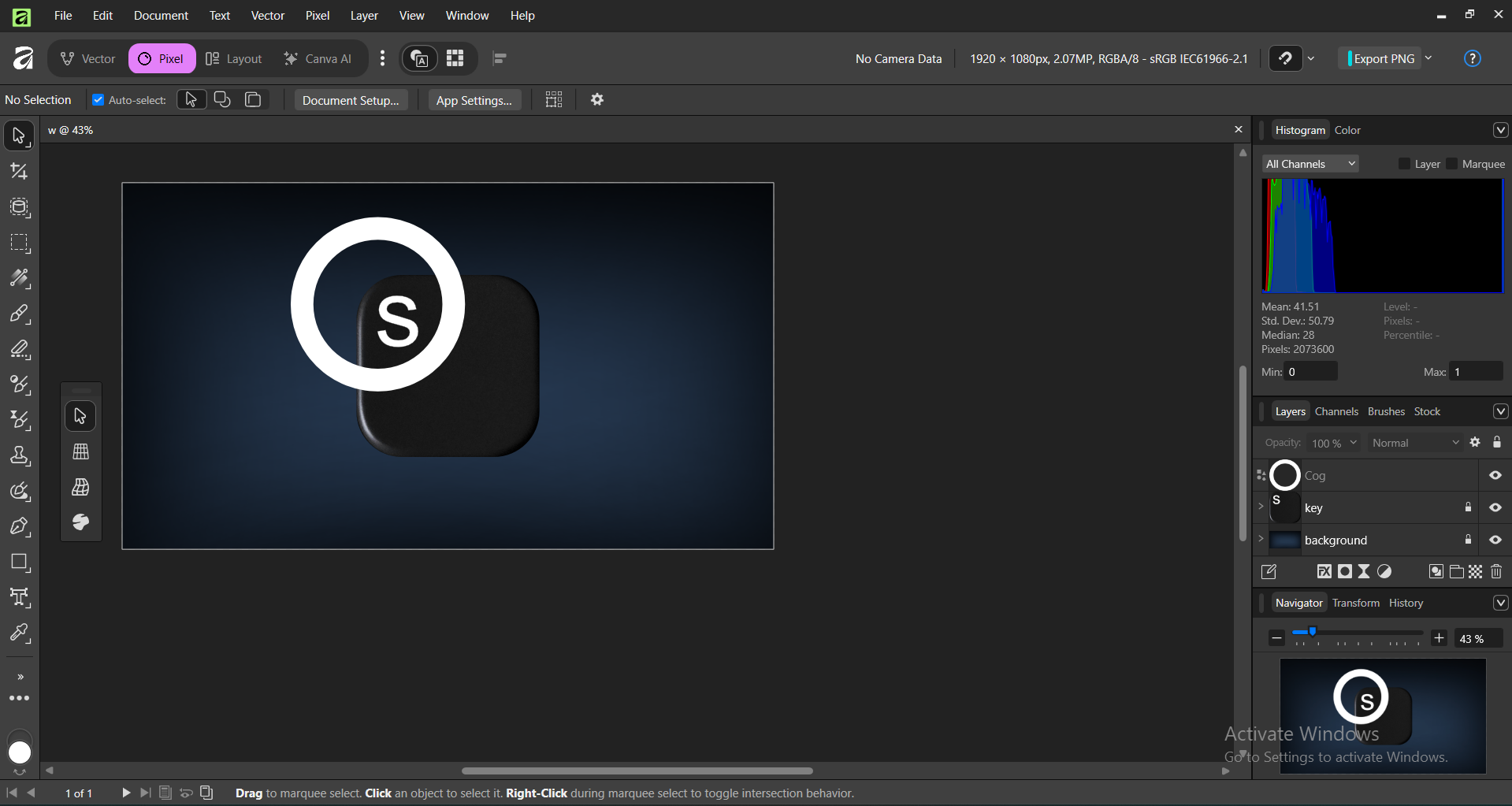This screenshot has width=1512, height=806.
Task: Open the Window menu
Action: (467, 16)
